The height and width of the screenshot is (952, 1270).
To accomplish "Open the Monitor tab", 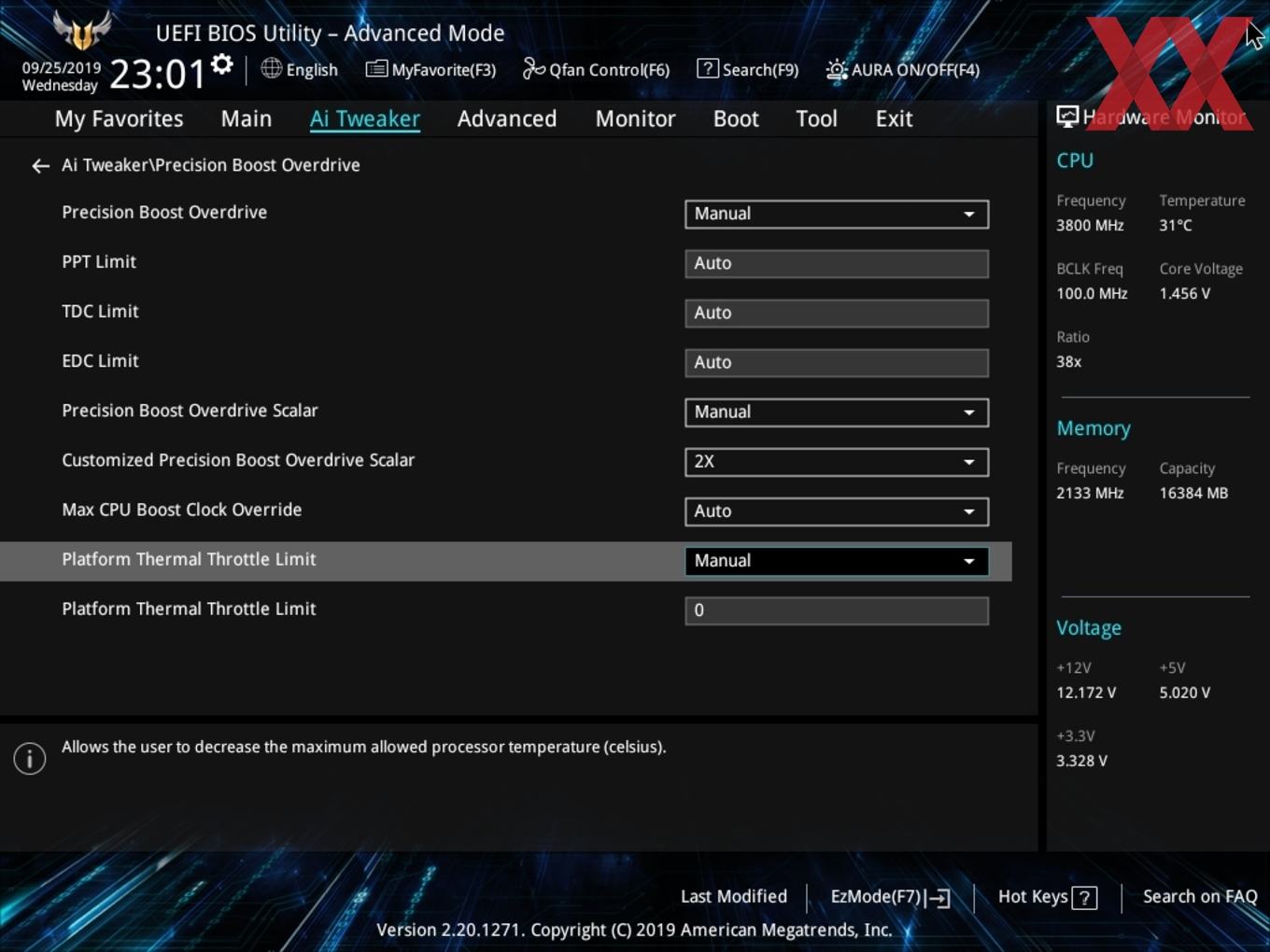I will (x=635, y=119).
